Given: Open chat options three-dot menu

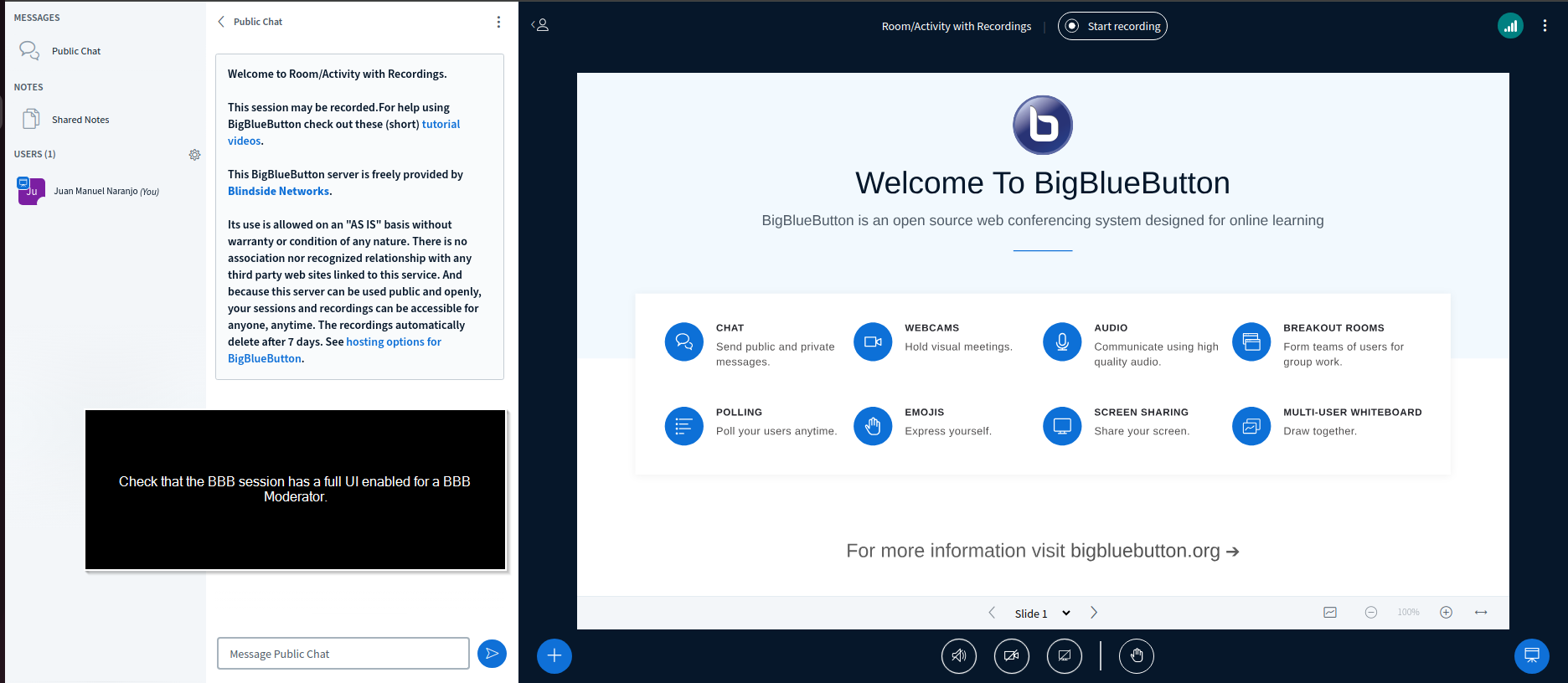Looking at the screenshot, I should pyautogui.click(x=498, y=22).
